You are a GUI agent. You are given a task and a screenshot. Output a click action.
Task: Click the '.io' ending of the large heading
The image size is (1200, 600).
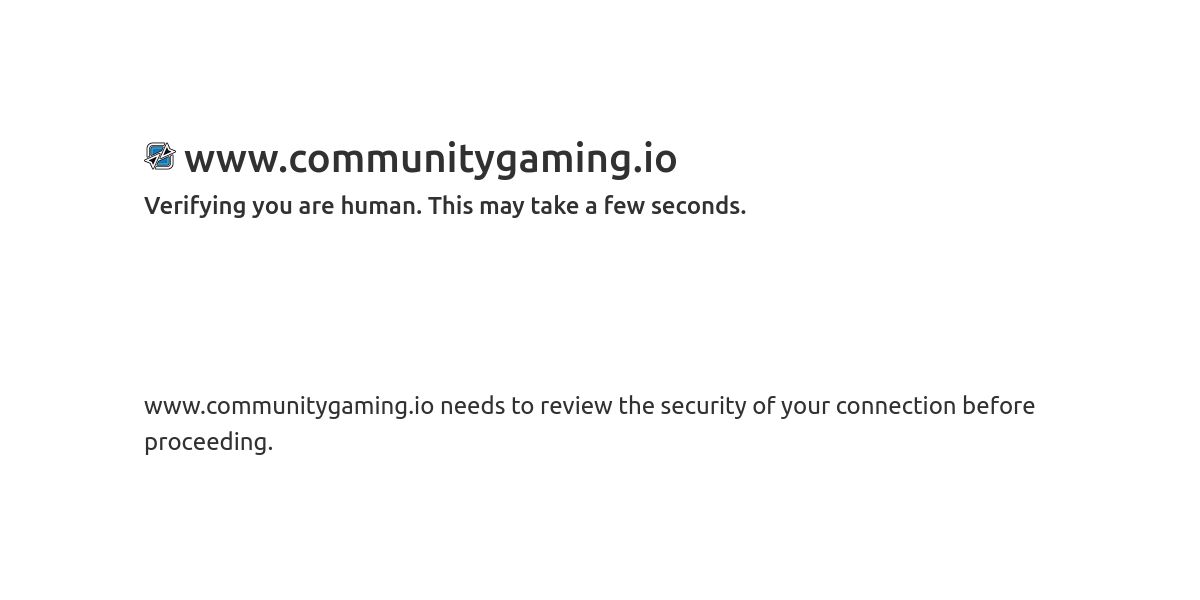coord(655,159)
